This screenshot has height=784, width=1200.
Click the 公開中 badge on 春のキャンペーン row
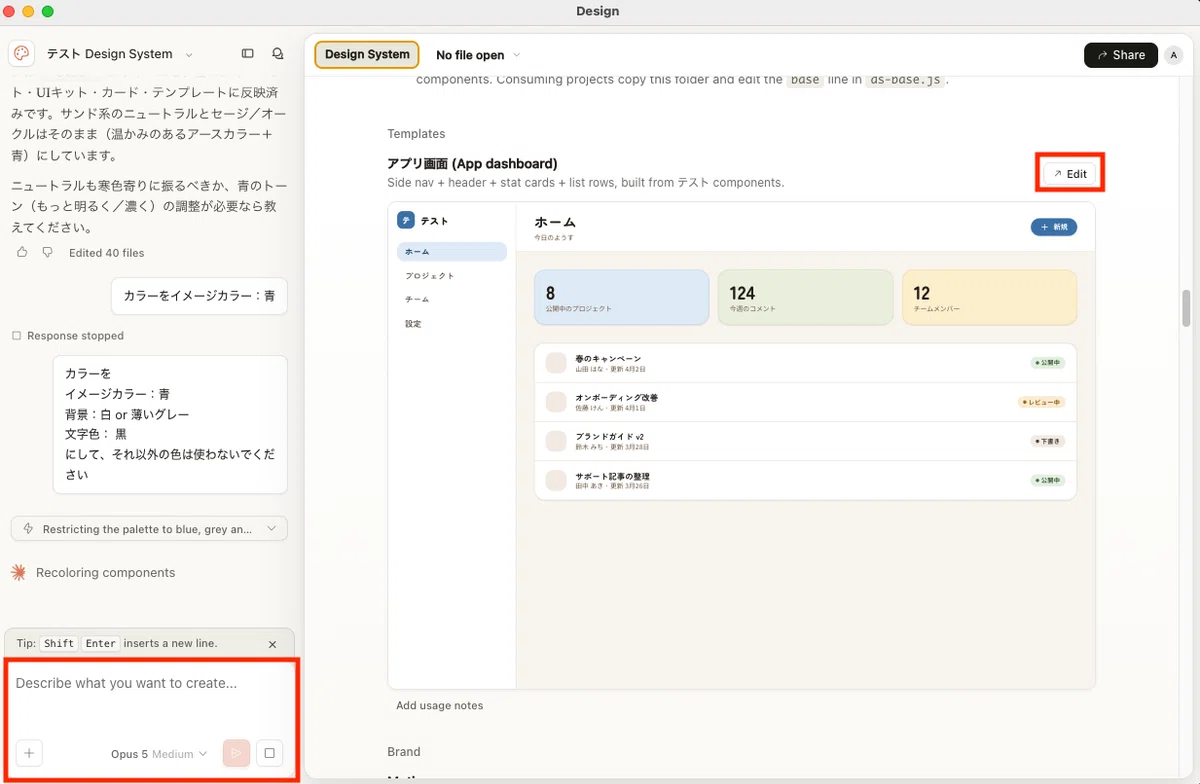(x=1048, y=363)
